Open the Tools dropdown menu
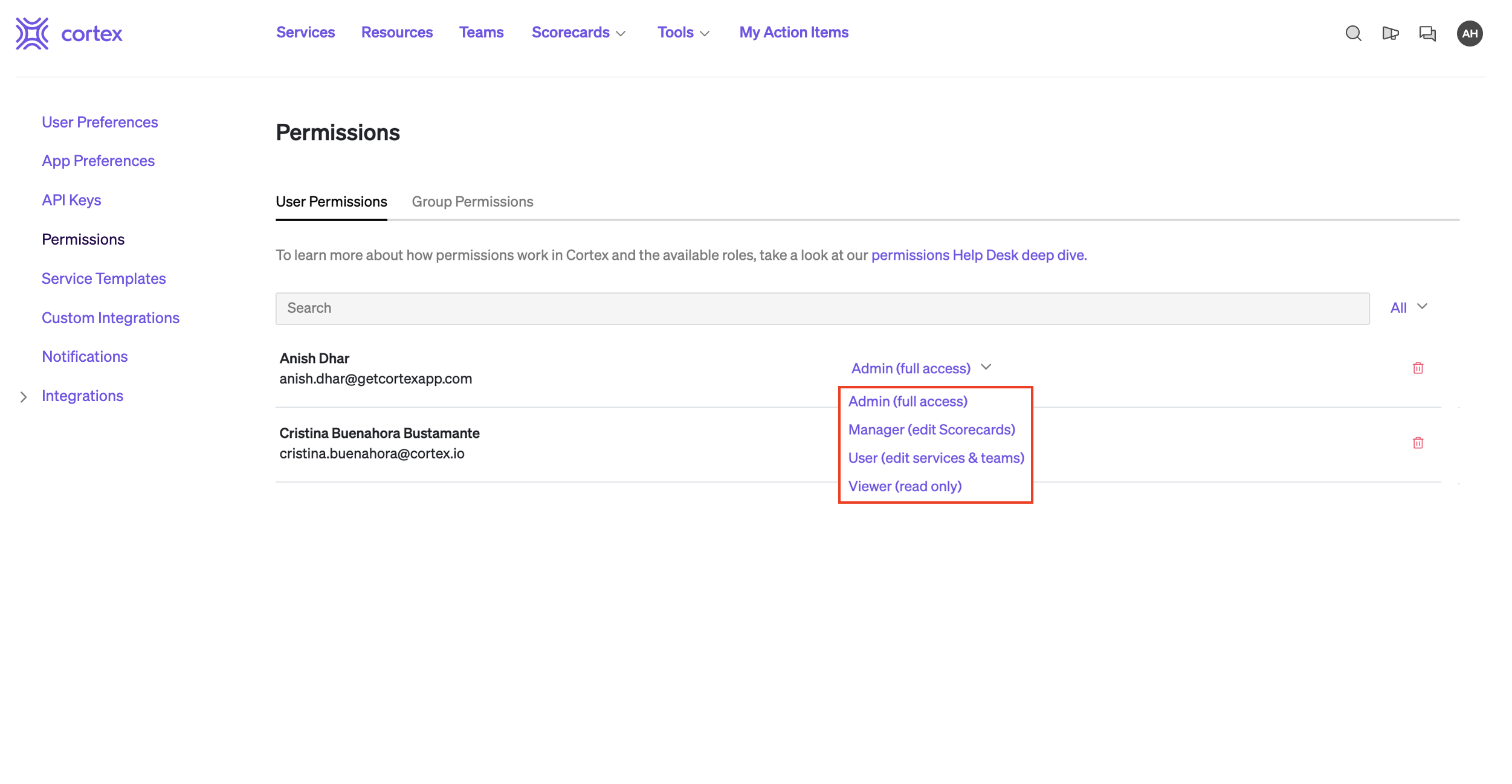The image size is (1512, 784). coord(683,33)
